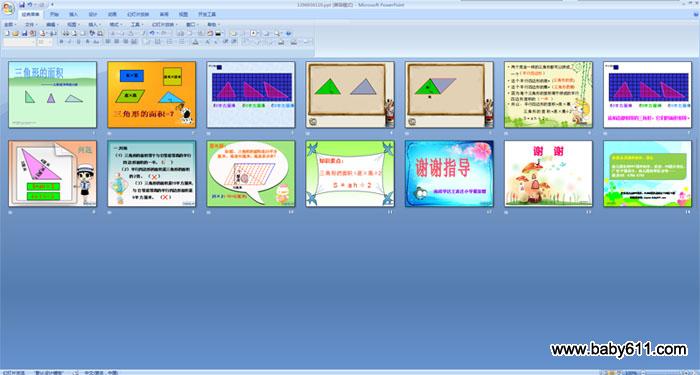Screen dimensions: 700x375
Task: Toggle Bold formatting button
Action: pos(62,42)
